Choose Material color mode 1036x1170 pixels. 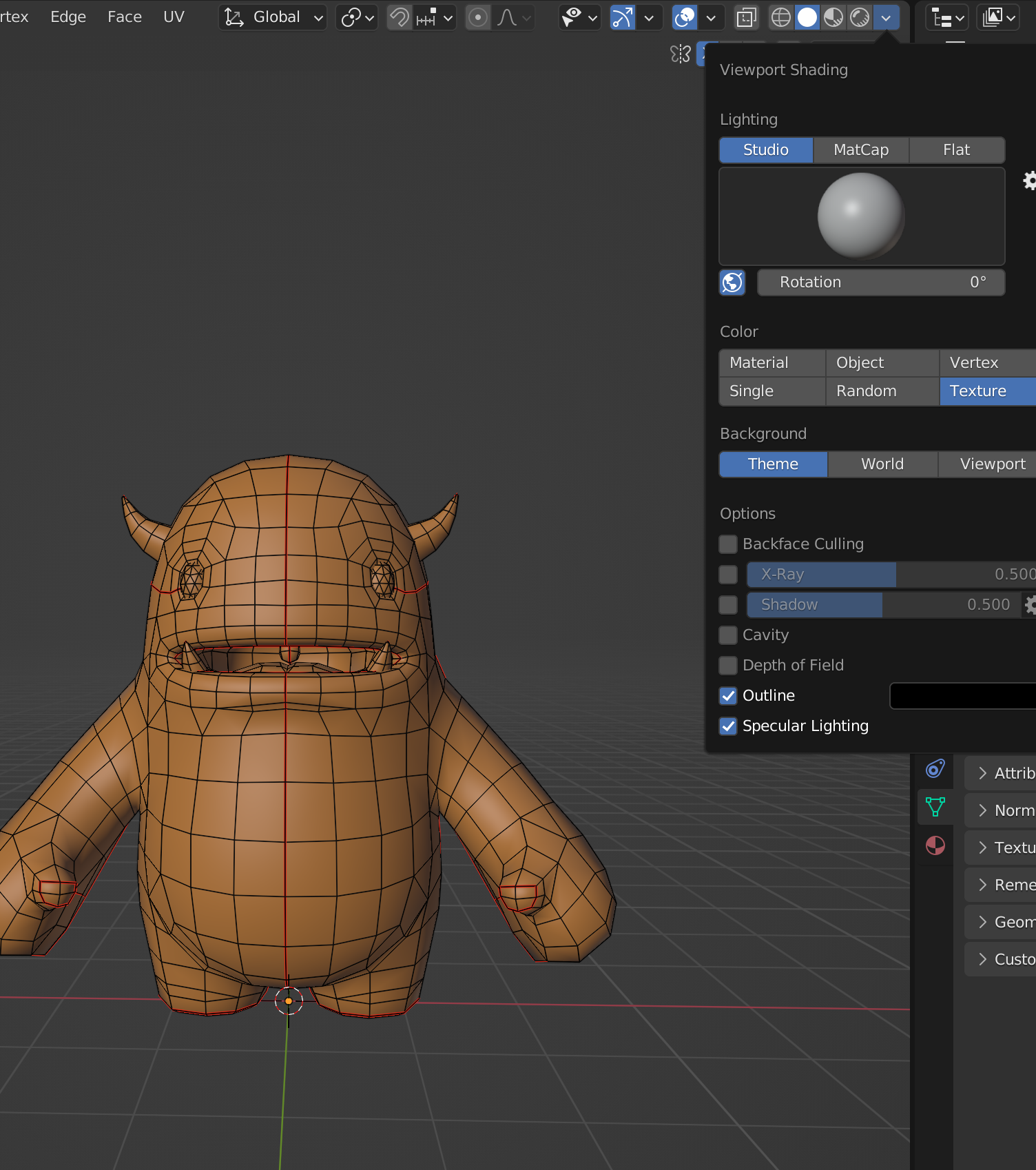coord(772,363)
